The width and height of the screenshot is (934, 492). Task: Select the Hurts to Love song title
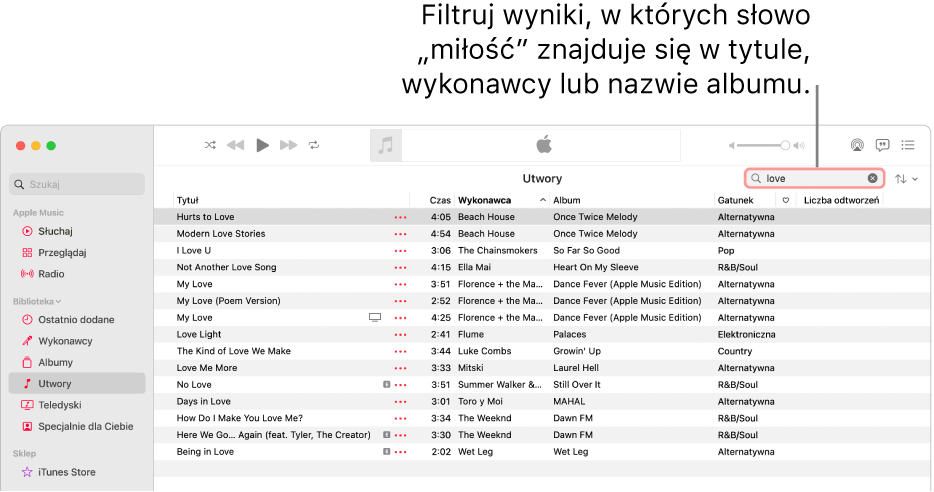click(x=206, y=217)
